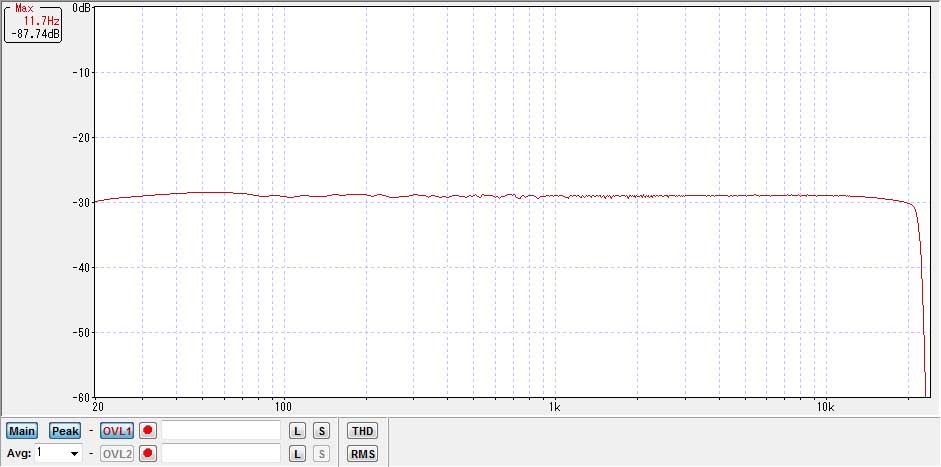This screenshot has width=941, height=467.
Task: Click the 100 label on frequency axis
Action: click(283, 407)
